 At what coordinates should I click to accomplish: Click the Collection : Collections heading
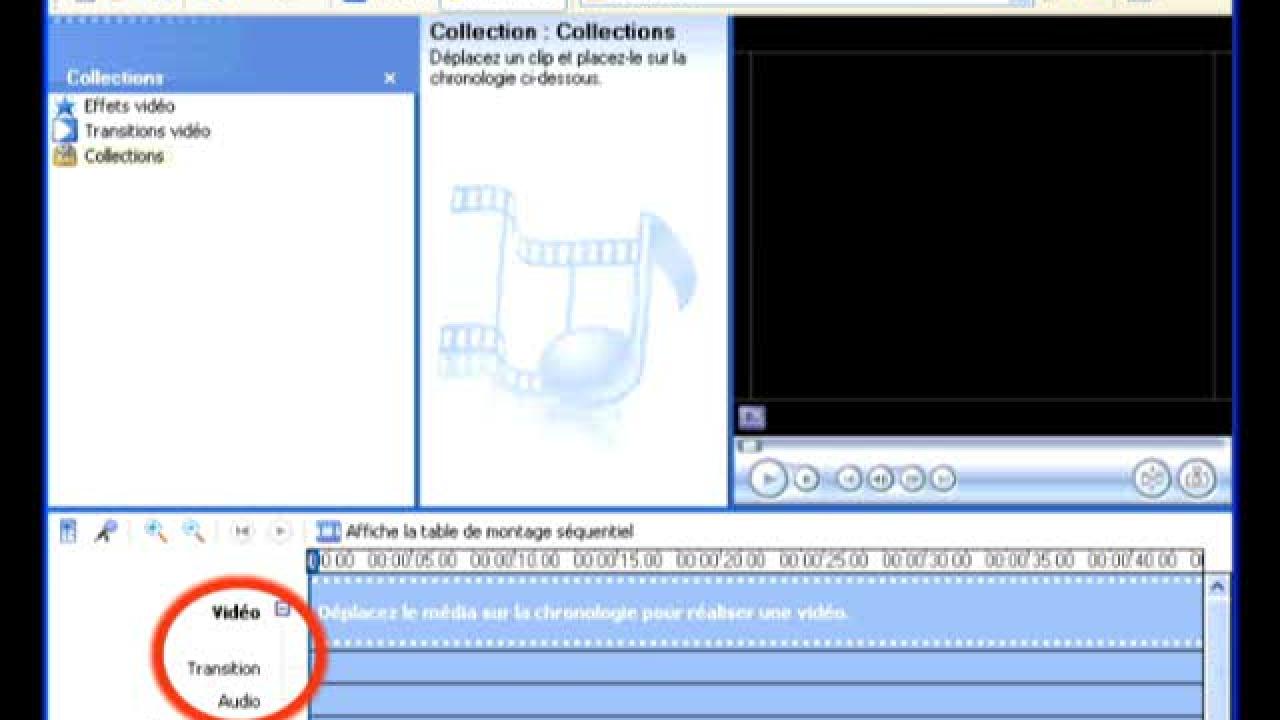(552, 32)
